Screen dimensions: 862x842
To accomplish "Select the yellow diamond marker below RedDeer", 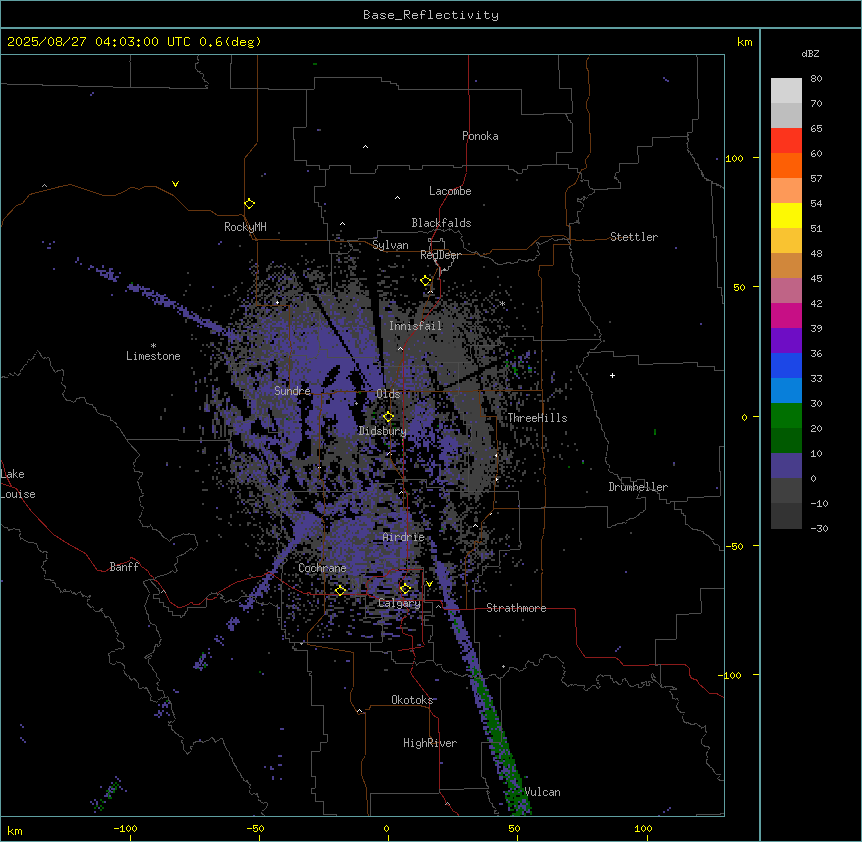I will tap(426, 281).
